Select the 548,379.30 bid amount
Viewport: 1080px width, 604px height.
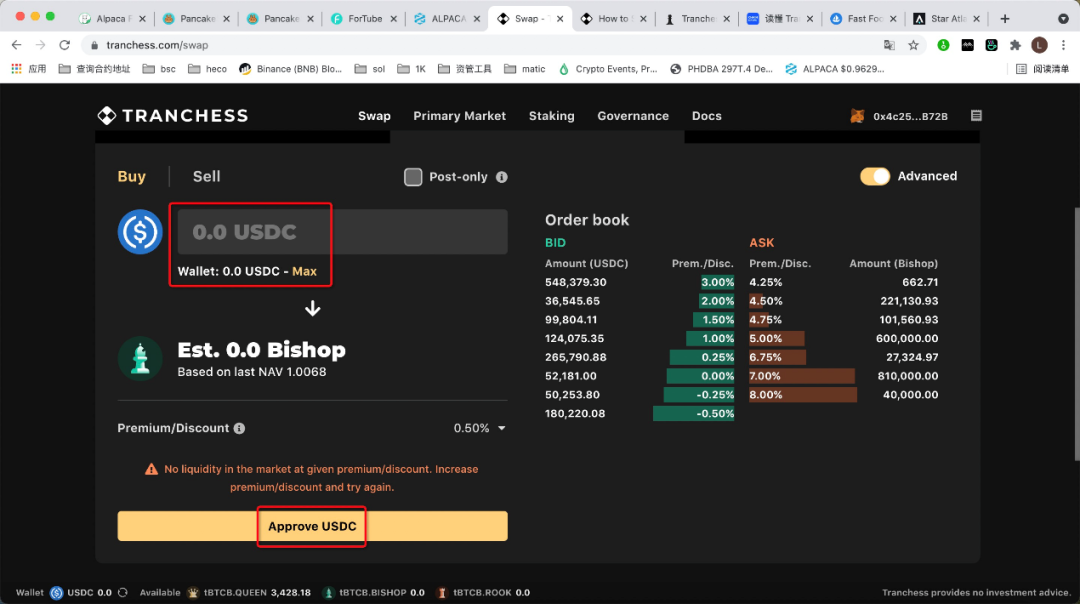click(576, 282)
